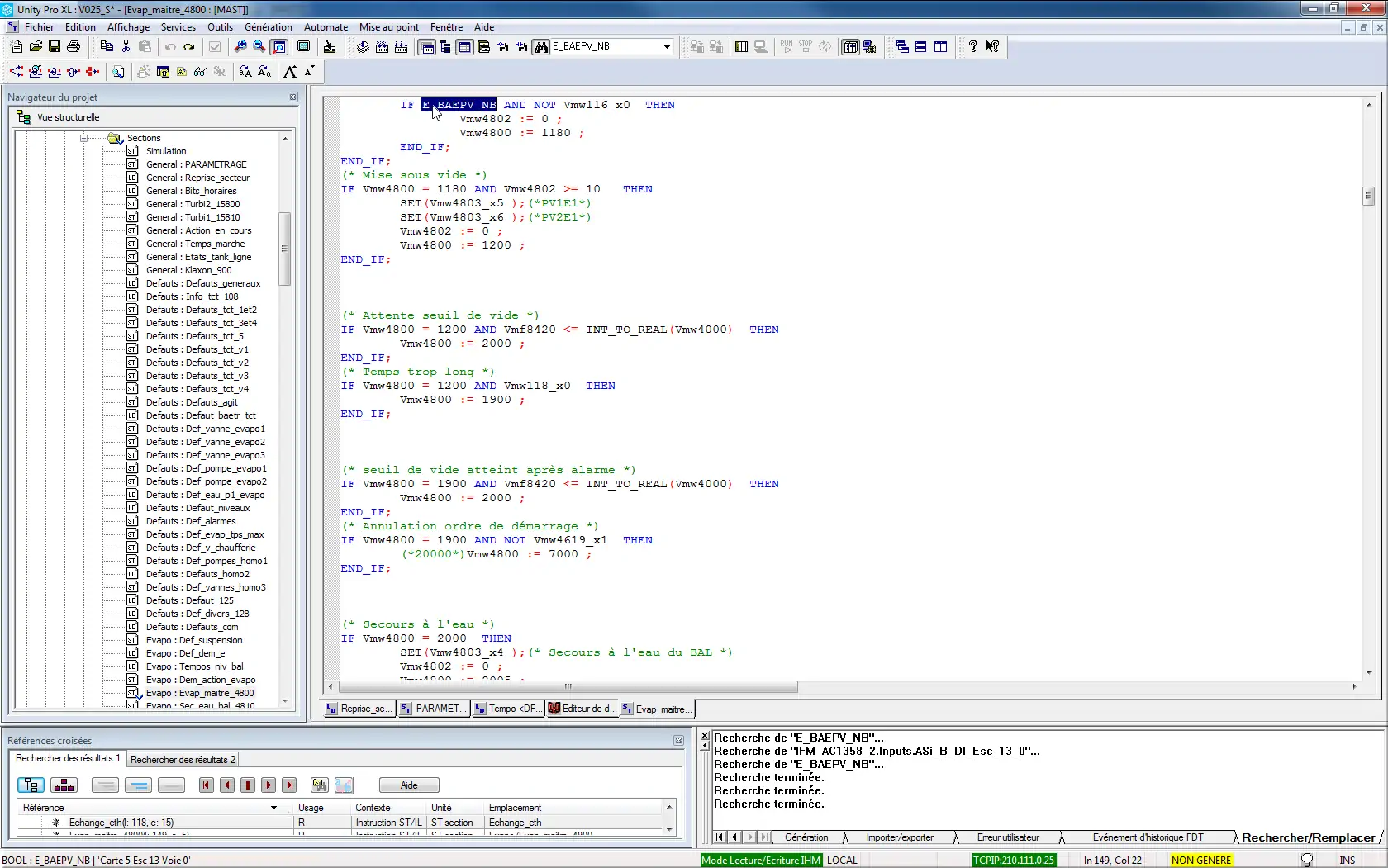This screenshot has width=1388, height=868.
Task: Open project via folder icon
Action: tap(36, 47)
